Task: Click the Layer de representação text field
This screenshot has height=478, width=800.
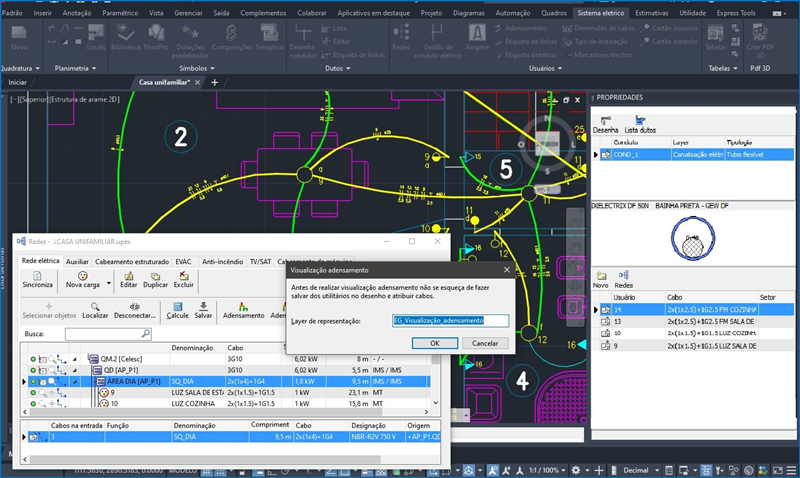Action: point(450,321)
